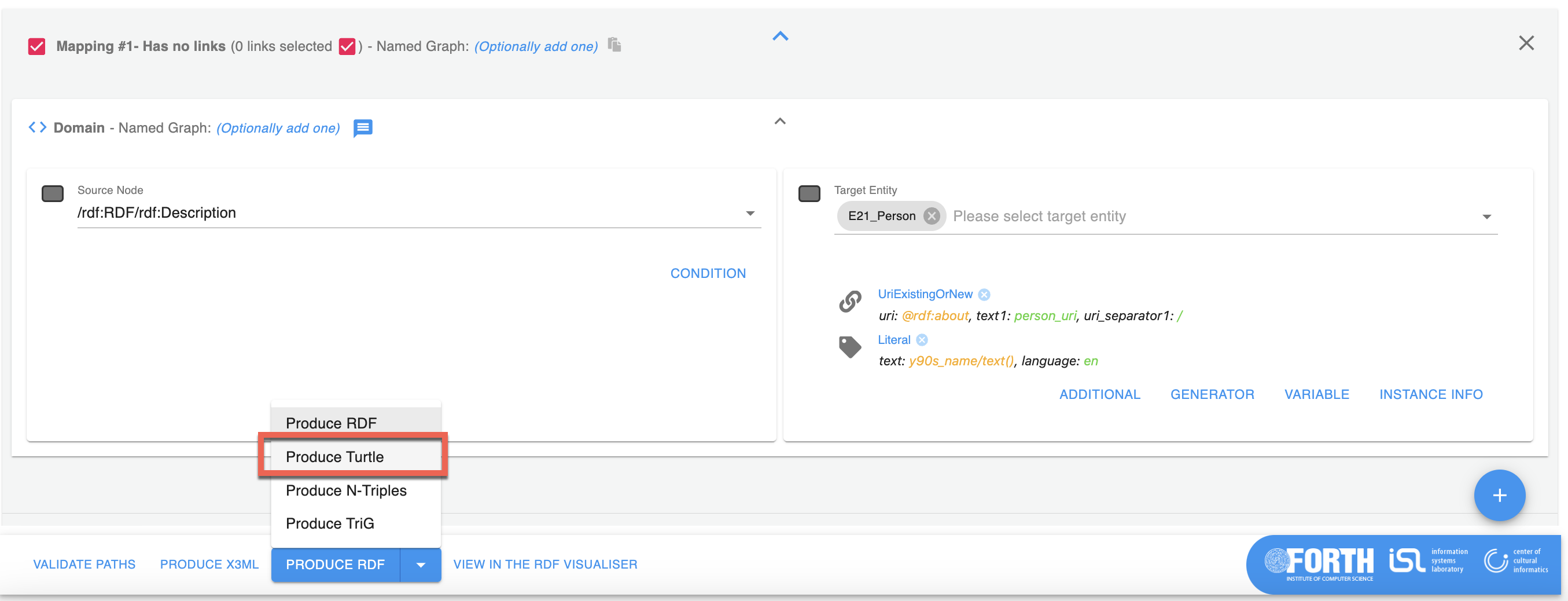
Task: Toggle the Mapping #1 checkbox
Action: pos(36,46)
